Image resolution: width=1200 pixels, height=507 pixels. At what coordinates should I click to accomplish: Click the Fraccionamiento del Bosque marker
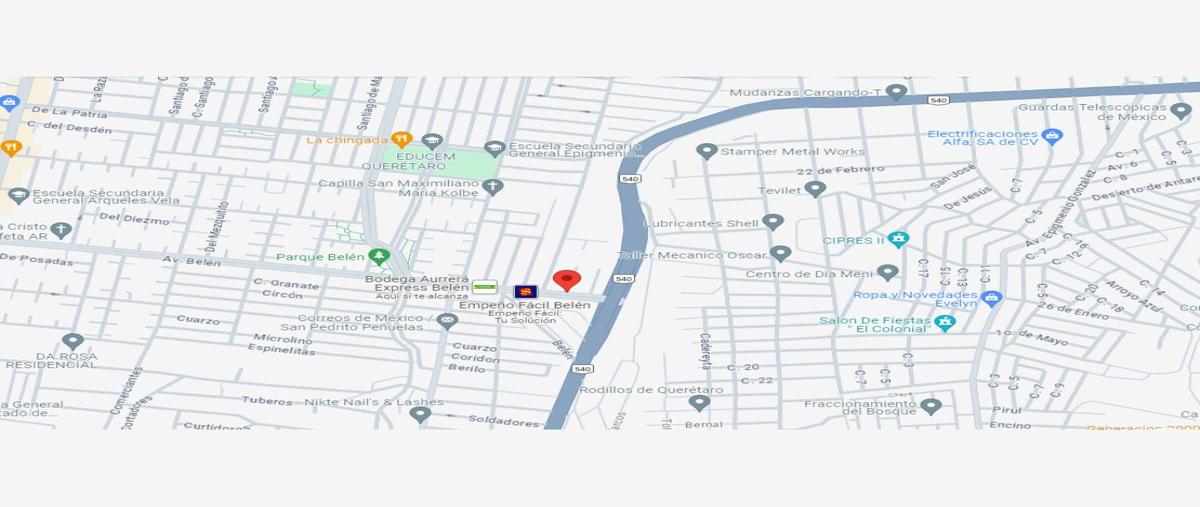point(931,407)
